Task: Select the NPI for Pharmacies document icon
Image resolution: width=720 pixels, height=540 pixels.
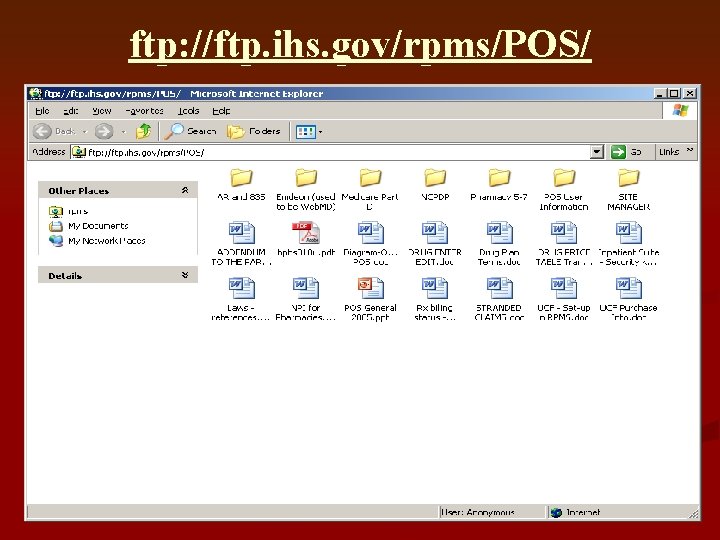Action: [x=306, y=288]
